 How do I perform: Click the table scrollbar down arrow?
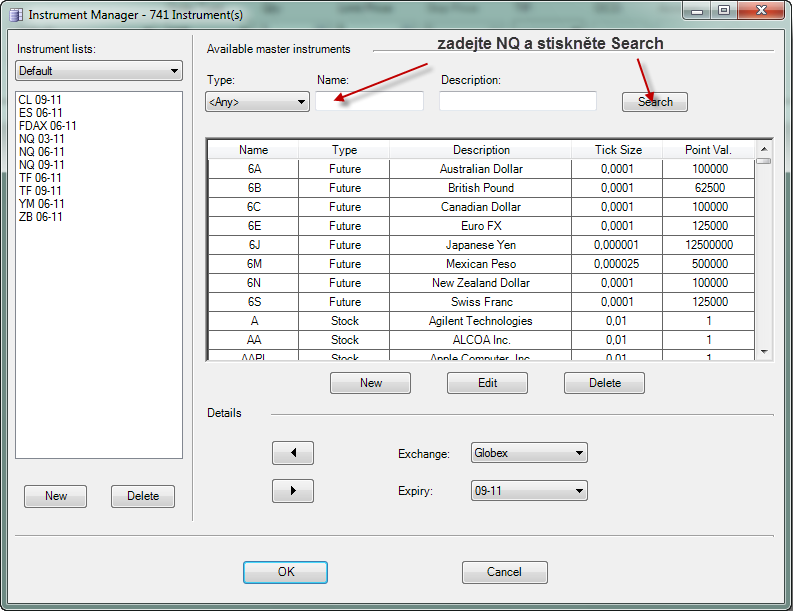(x=764, y=352)
